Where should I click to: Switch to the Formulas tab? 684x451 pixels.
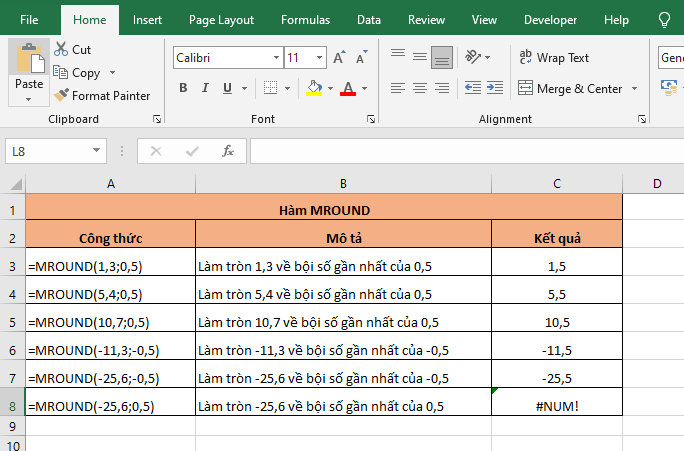click(x=305, y=20)
